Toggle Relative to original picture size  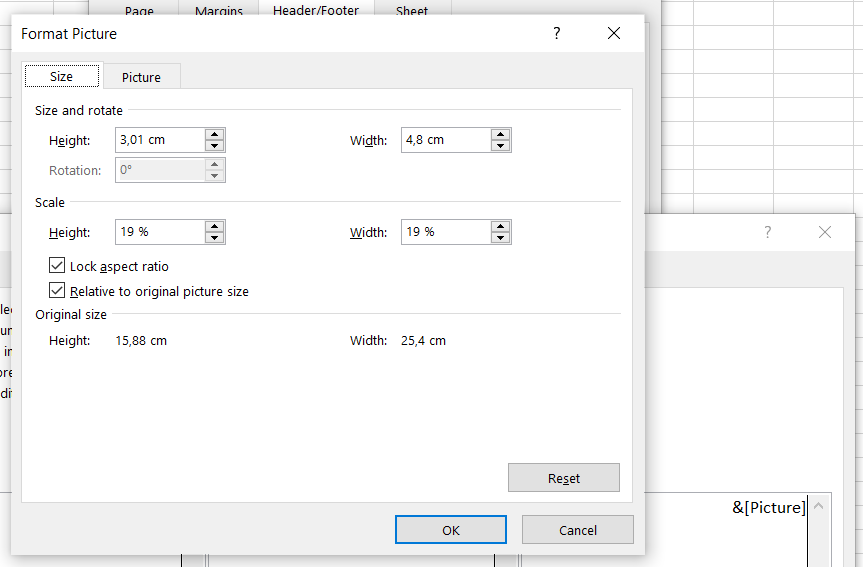click(x=58, y=291)
